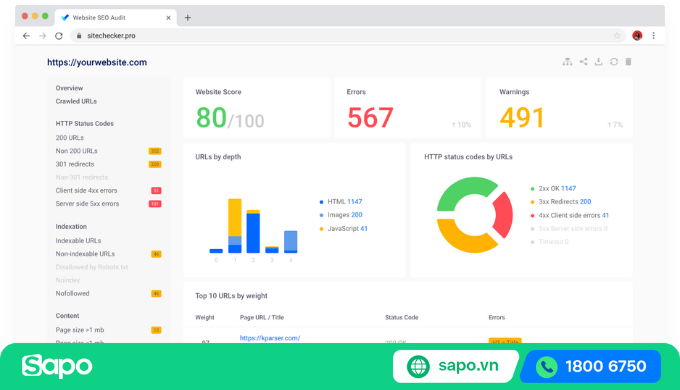Open Nofollowed in the sidebar

(x=72, y=293)
